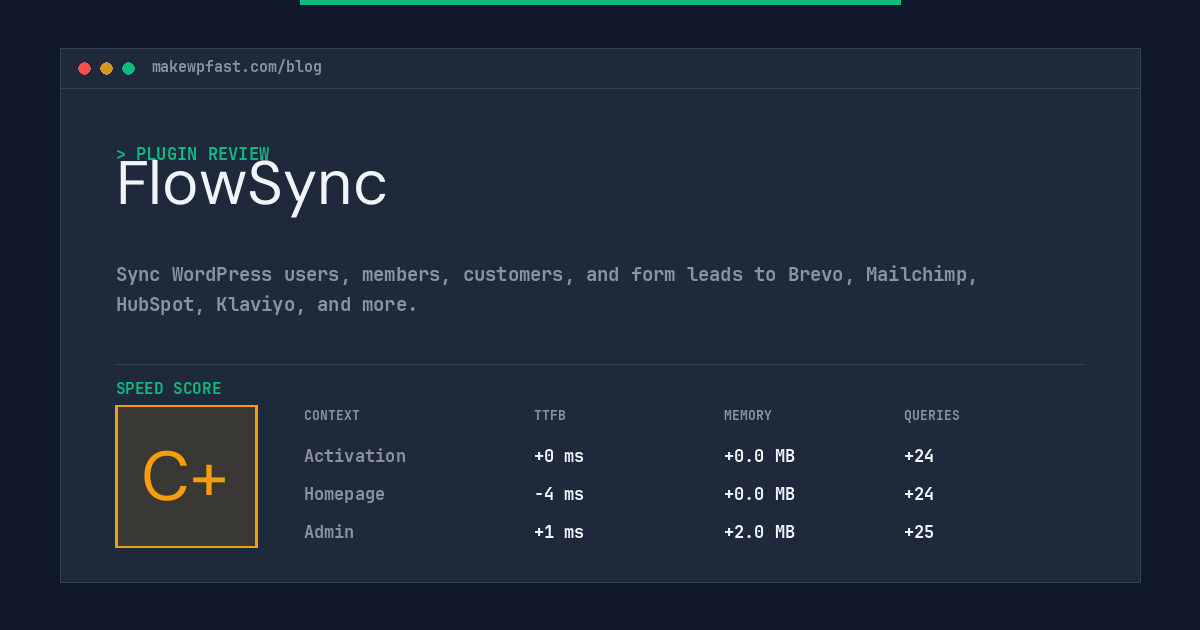Viewport: 1200px width, 630px height.
Task: Click Homepage TTFB value -4 ms
Action: tap(559, 494)
